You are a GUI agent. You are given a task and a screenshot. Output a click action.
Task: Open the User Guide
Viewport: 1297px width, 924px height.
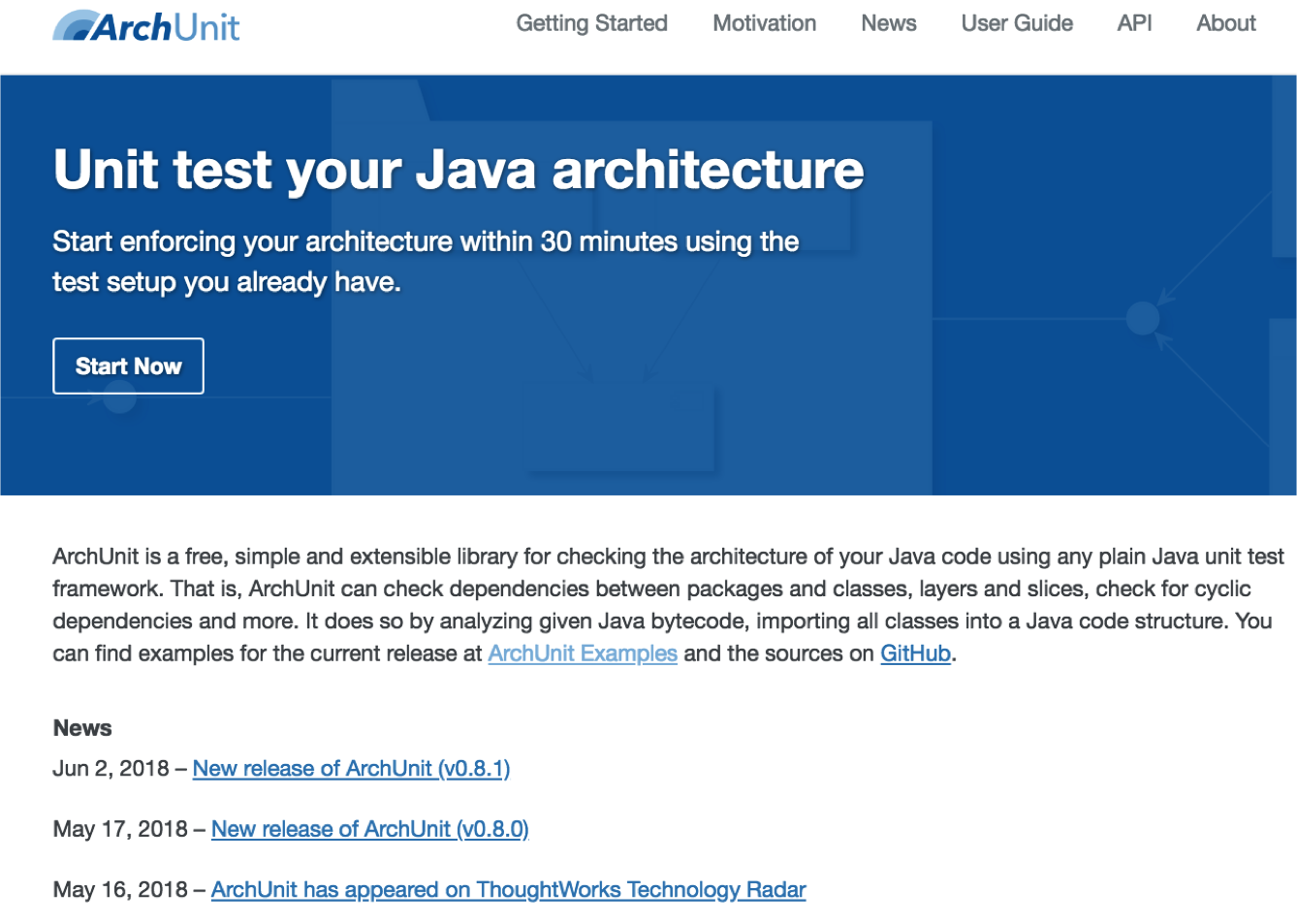click(x=1017, y=23)
